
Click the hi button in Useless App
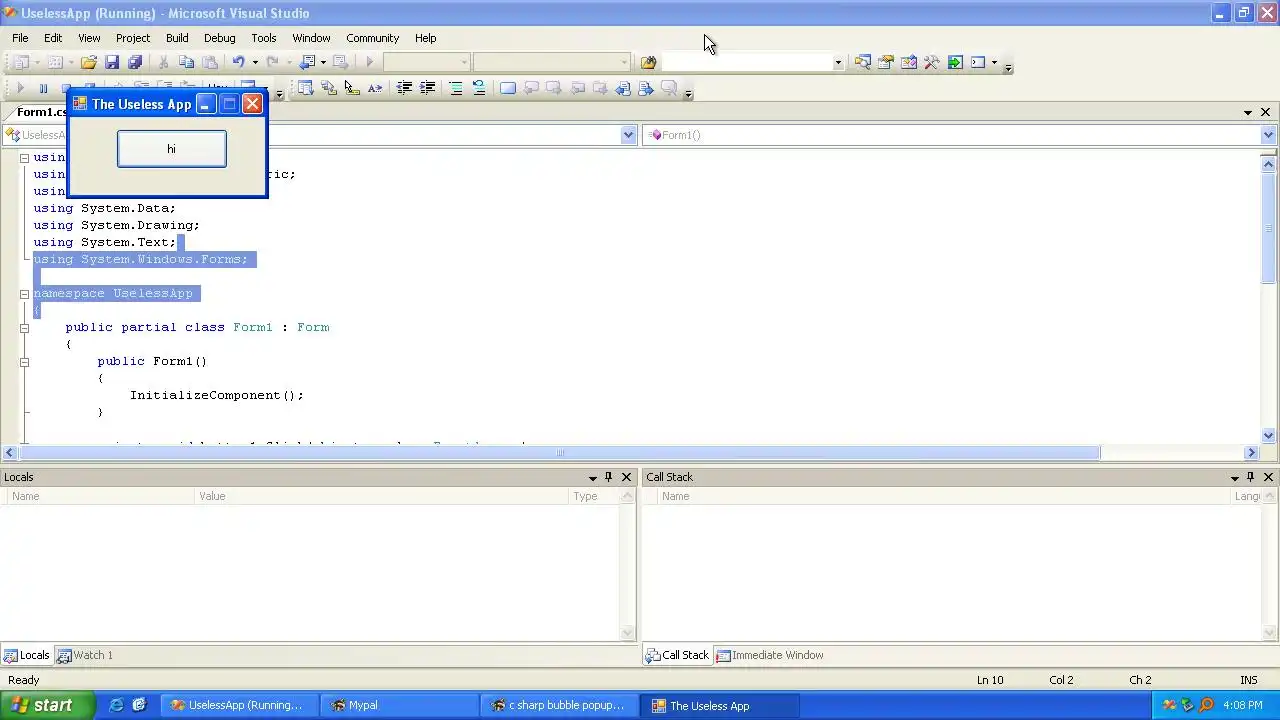(x=172, y=149)
